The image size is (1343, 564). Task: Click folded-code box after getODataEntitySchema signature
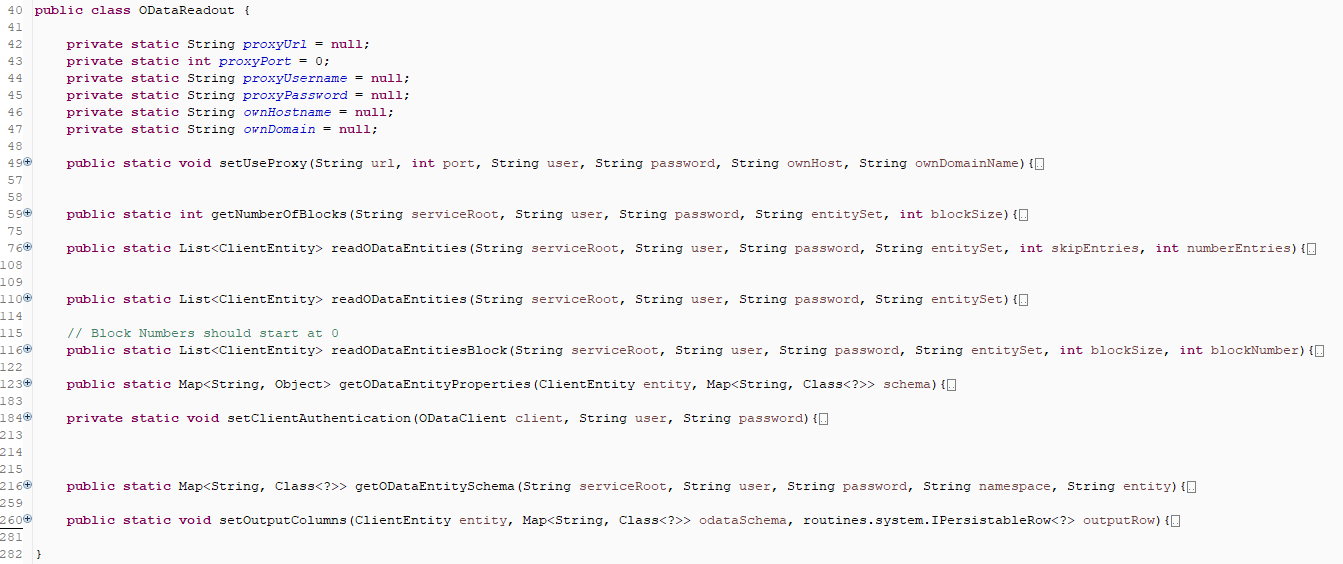(x=1191, y=487)
